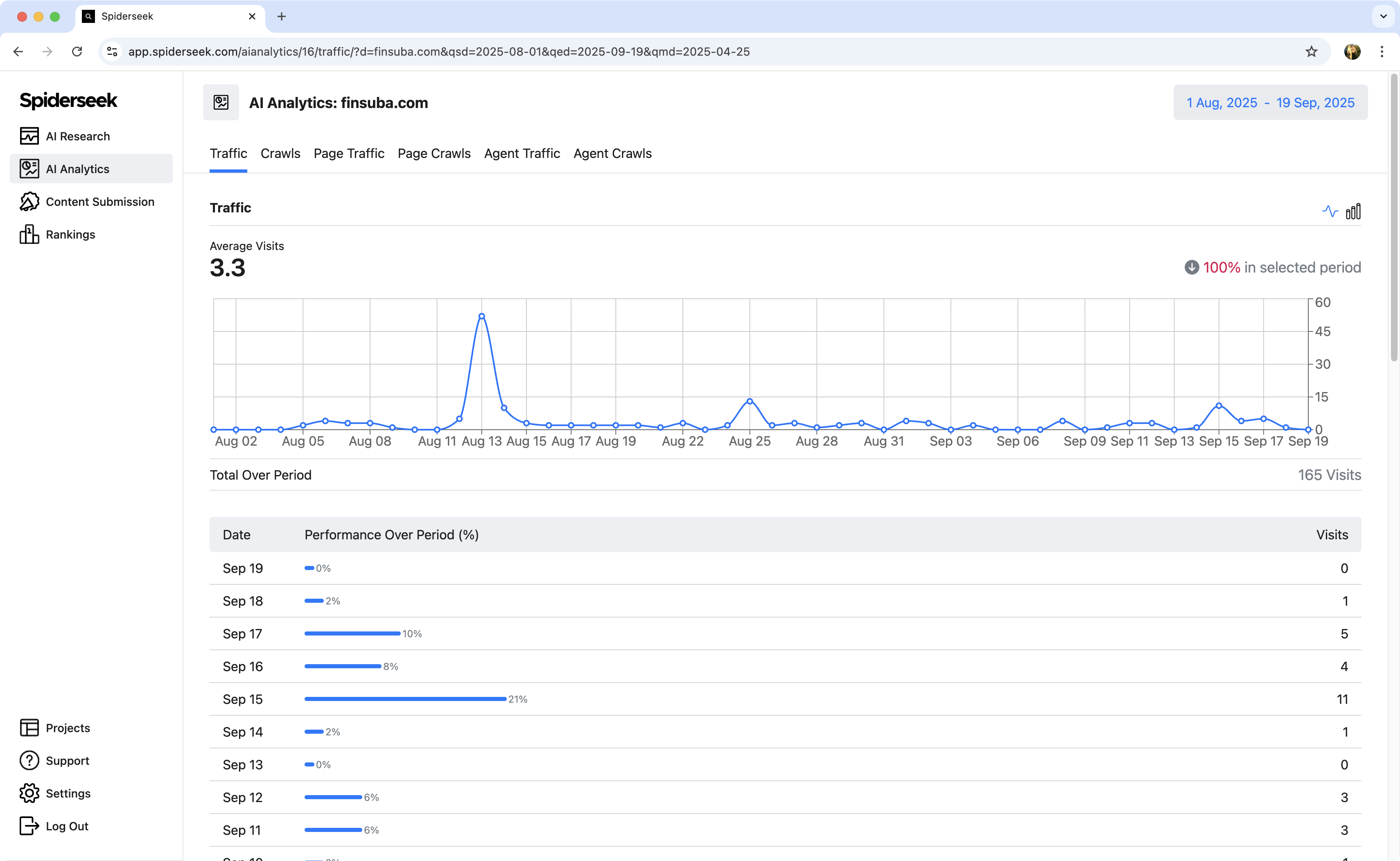Switch chart to bar graph view

[1353, 211]
